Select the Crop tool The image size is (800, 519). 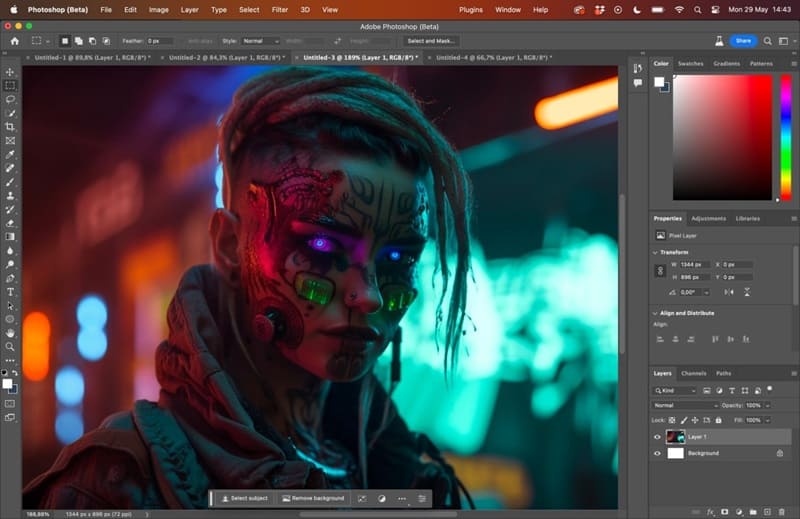[10, 127]
